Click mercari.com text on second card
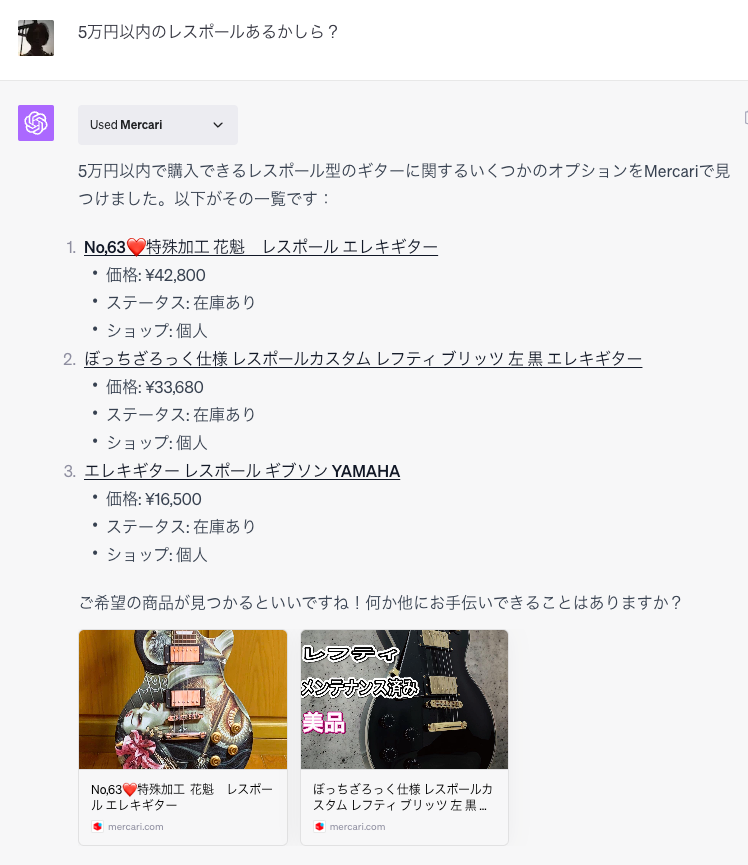Screen dimensions: 748x865 pyautogui.click(x=357, y=826)
